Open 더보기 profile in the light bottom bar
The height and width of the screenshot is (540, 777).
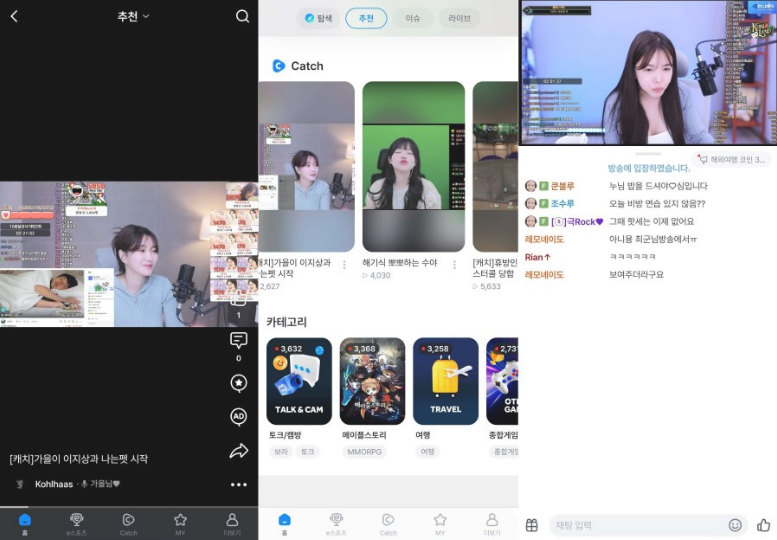click(492, 524)
